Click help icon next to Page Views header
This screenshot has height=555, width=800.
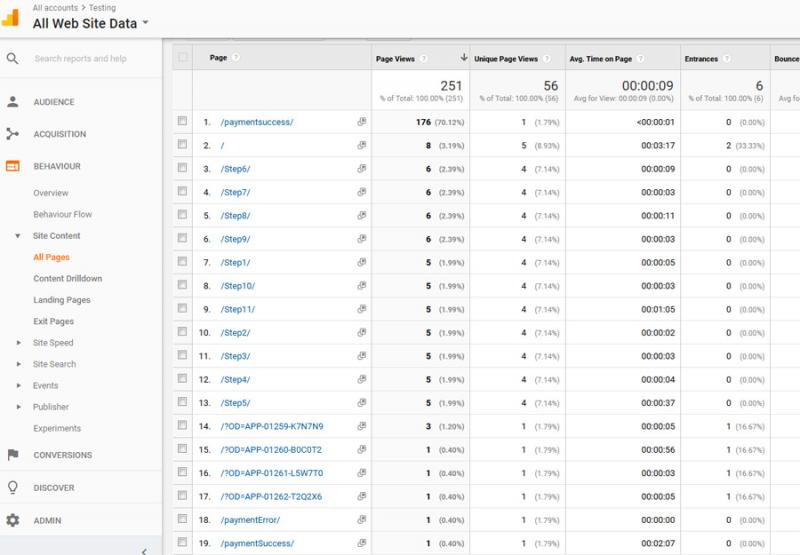click(424, 59)
